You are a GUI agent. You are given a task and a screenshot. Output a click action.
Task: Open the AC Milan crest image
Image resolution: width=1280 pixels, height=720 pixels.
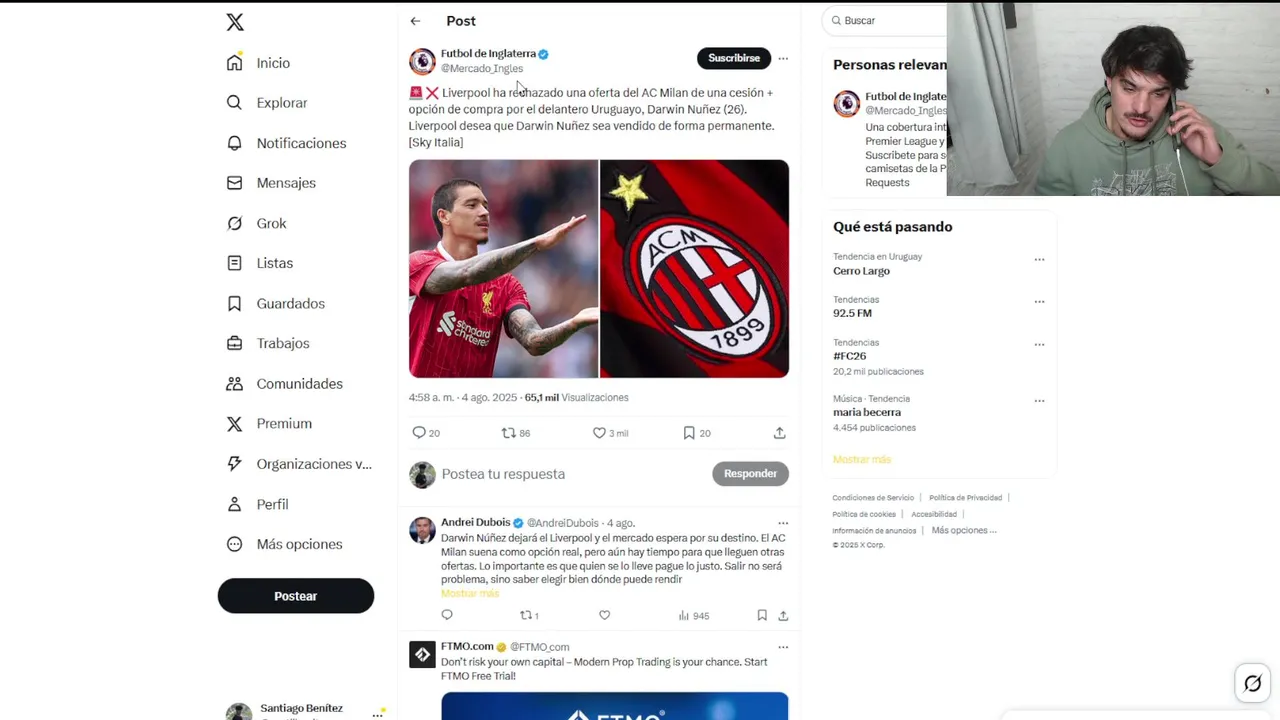point(695,269)
